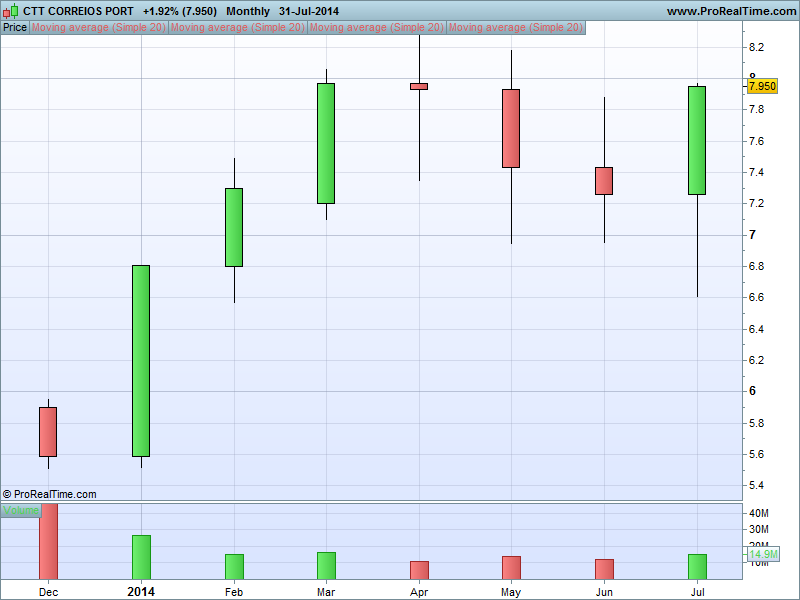Click the February green volume bar
Viewport: 800px width, 600px height.
[235, 566]
